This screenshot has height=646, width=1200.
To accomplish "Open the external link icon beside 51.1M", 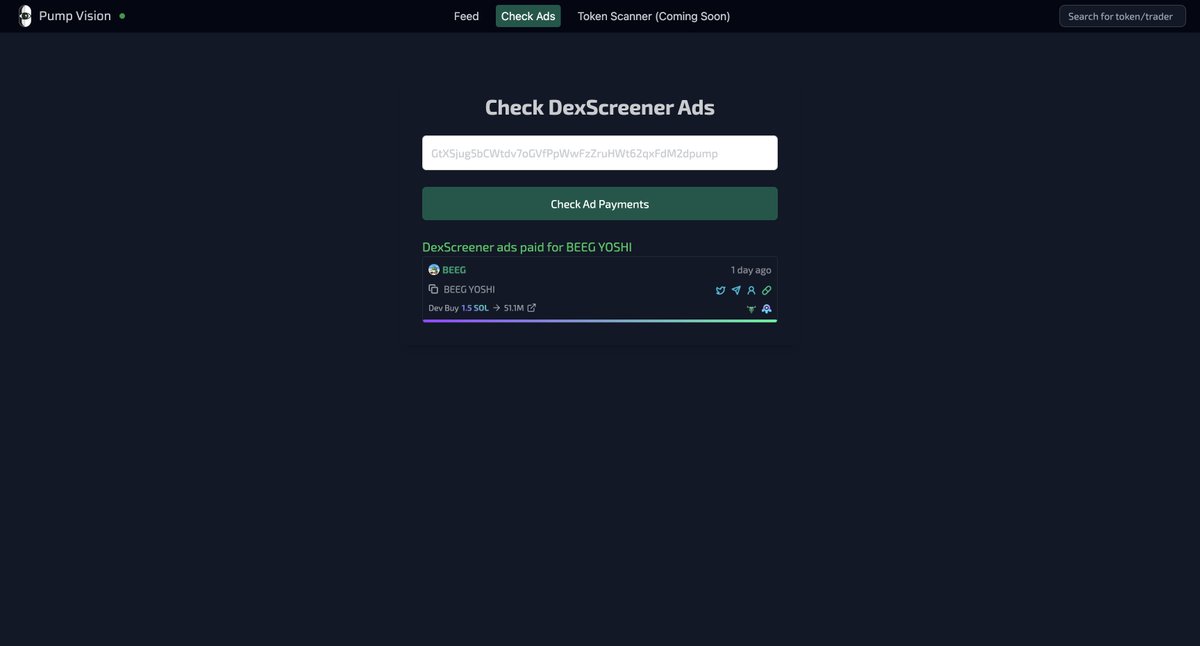I will [531, 308].
